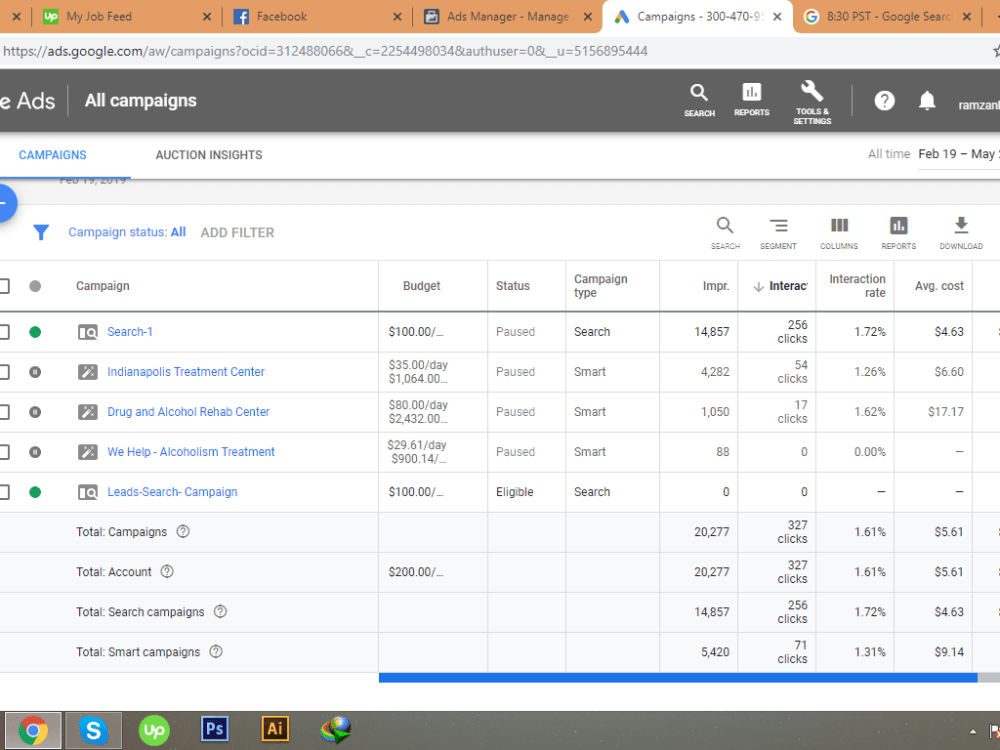Tick the checkbox for Indianapolis Treatment Center
1000x750 pixels.
[x=4, y=372]
